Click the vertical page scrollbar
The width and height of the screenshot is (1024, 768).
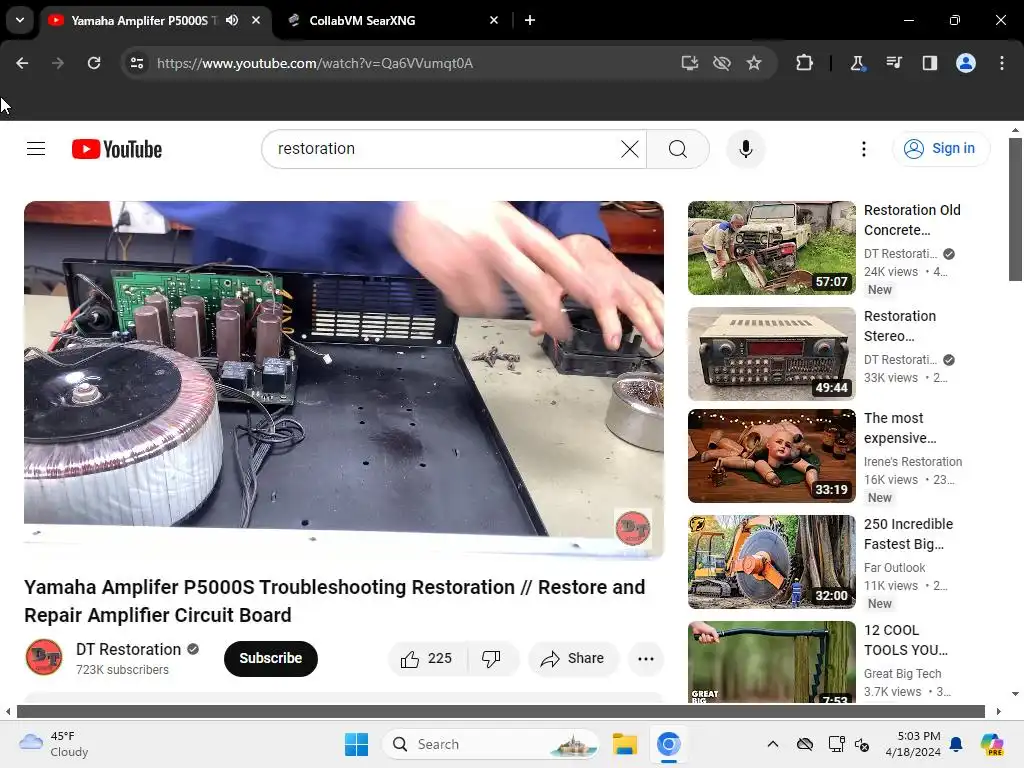coord(1015,209)
